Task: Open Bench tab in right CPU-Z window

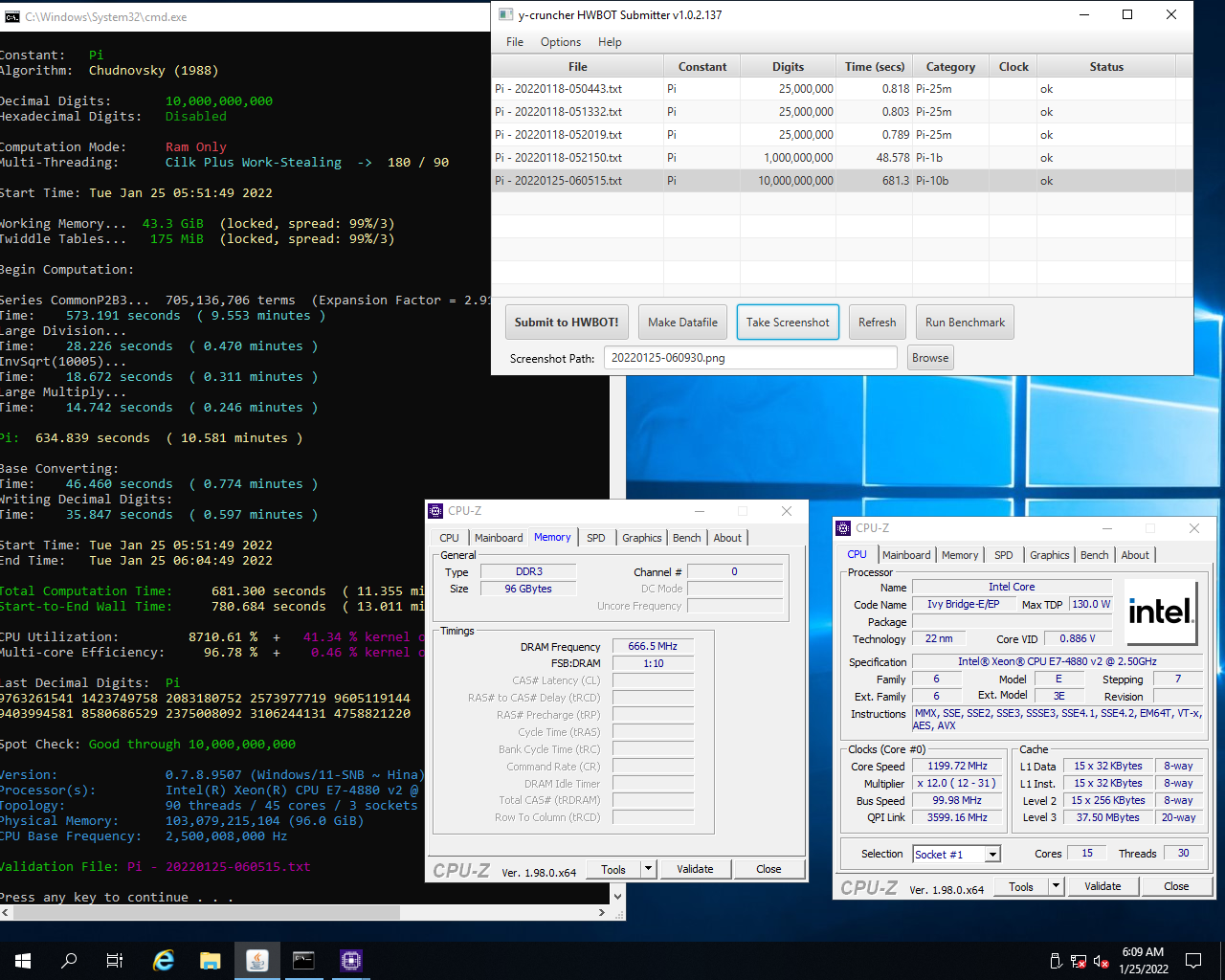Action: click(1095, 555)
